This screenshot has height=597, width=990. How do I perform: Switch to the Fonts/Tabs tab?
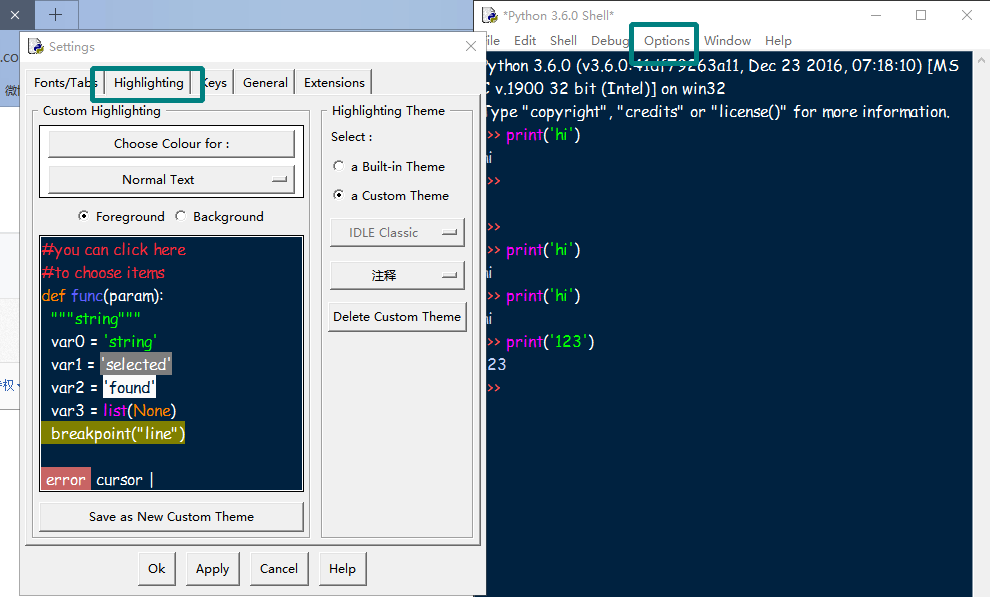(x=65, y=83)
